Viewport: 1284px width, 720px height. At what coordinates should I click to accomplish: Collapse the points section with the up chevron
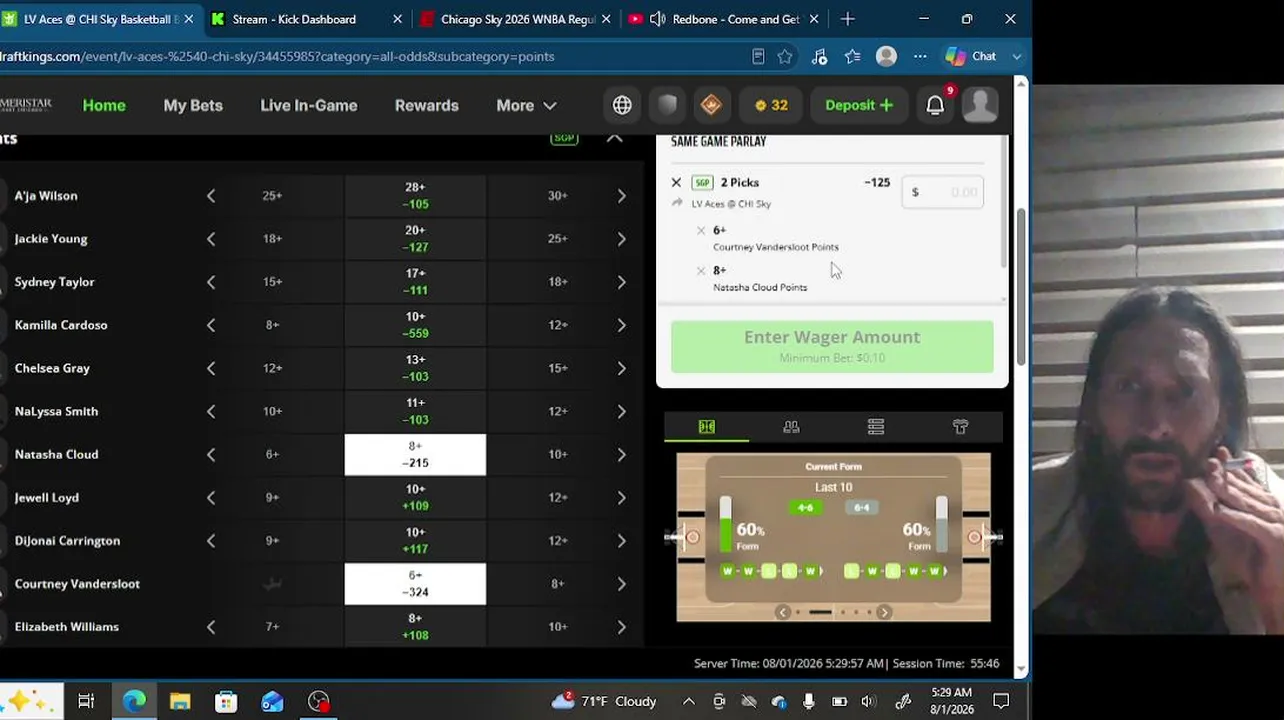click(x=615, y=138)
